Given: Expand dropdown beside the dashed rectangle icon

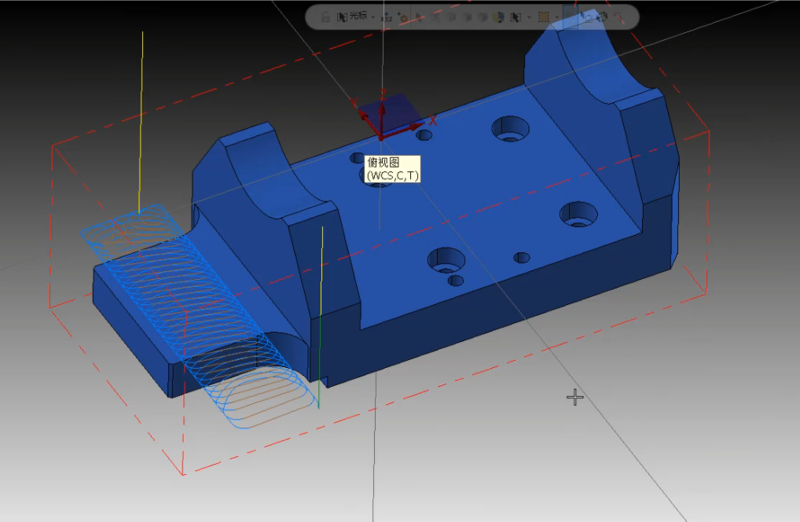Looking at the screenshot, I should pos(556,17).
